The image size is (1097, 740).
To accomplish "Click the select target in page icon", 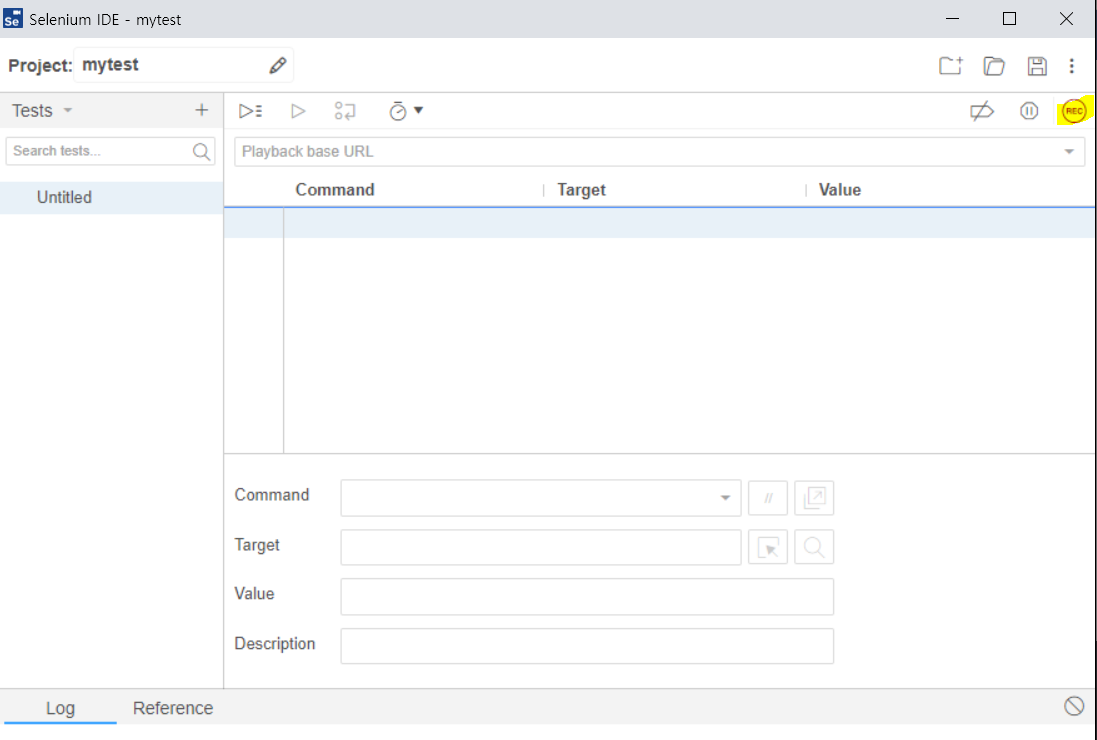I will (x=768, y=547).
